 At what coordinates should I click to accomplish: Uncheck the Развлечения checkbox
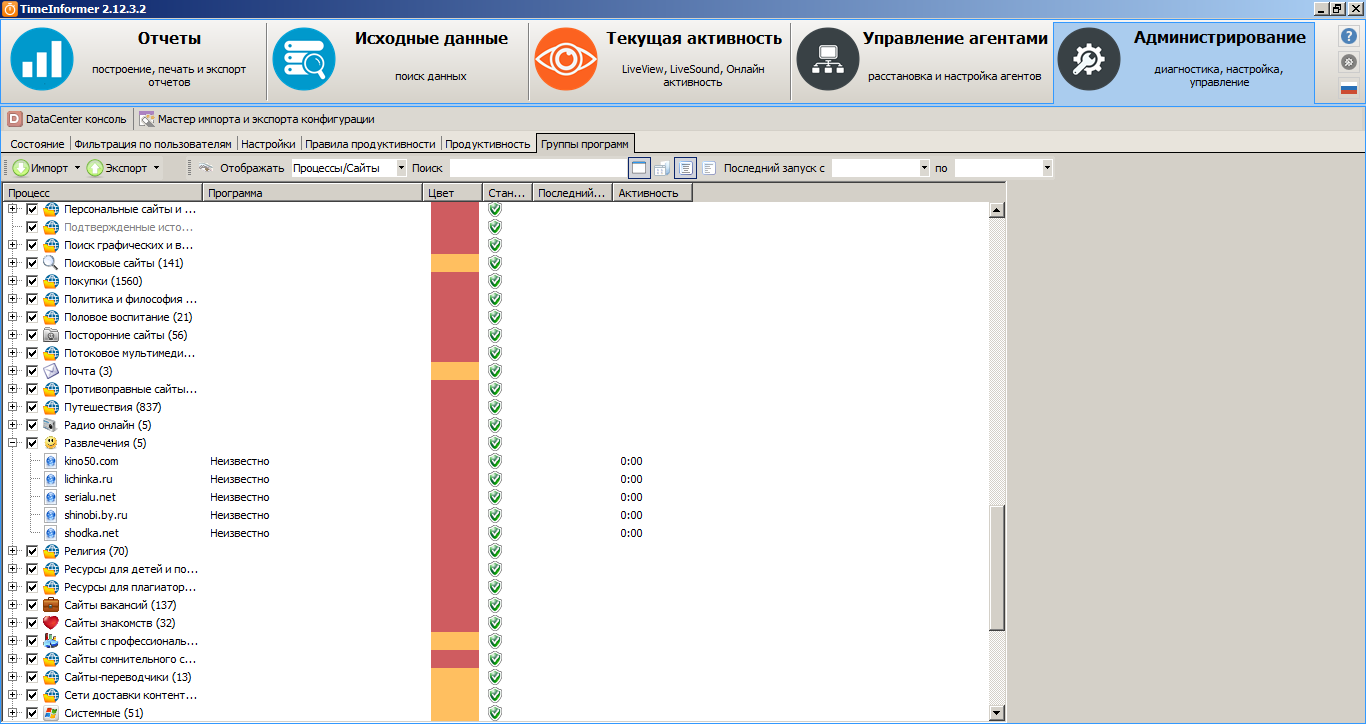pyautogui.click(x=32, y=443)
